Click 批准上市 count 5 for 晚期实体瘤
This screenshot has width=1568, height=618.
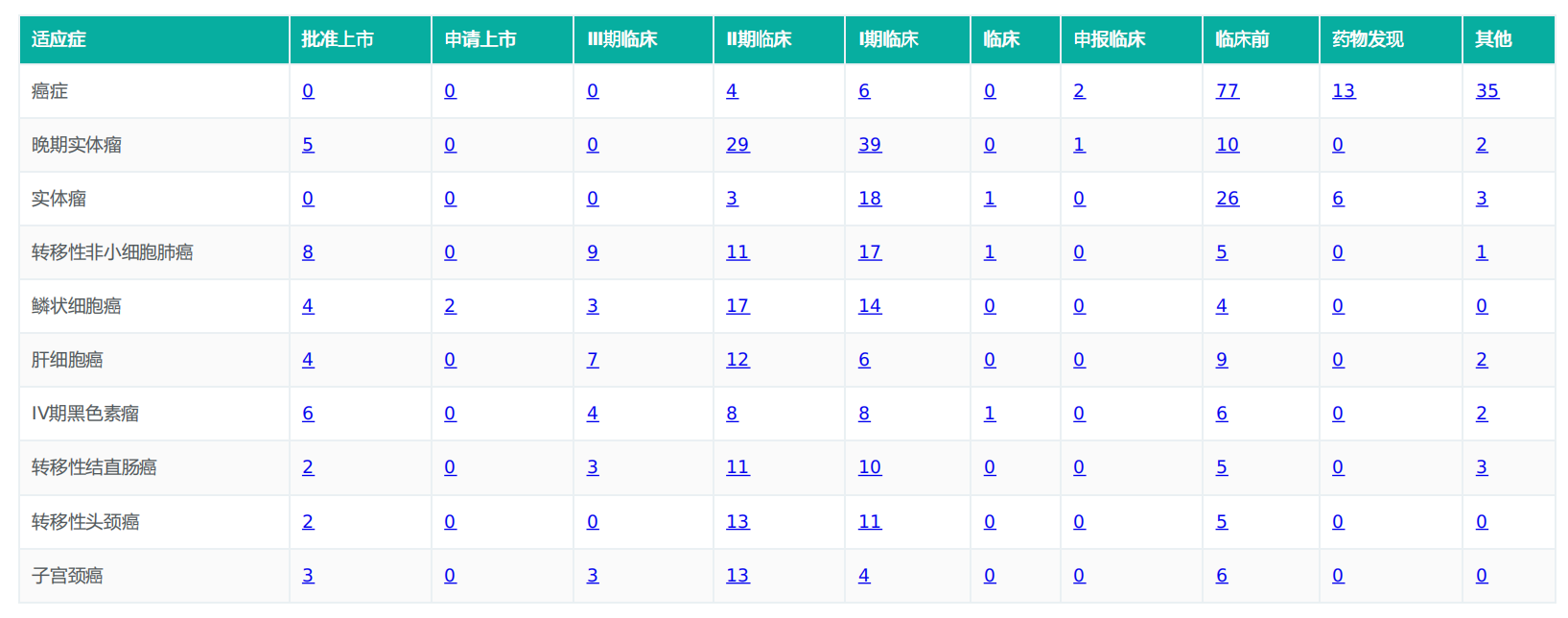tap(308, 145)
